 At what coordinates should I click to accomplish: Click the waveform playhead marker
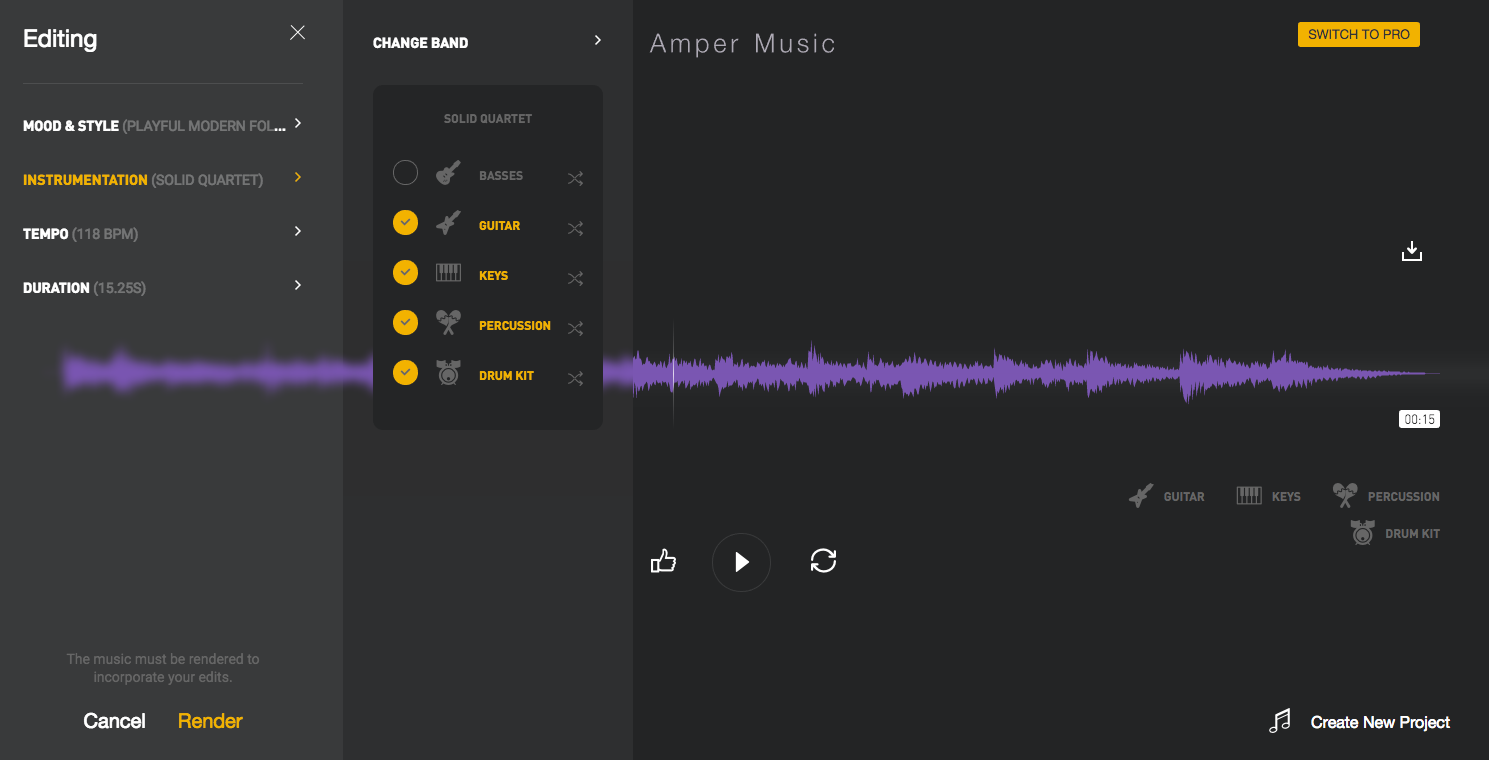673,372
